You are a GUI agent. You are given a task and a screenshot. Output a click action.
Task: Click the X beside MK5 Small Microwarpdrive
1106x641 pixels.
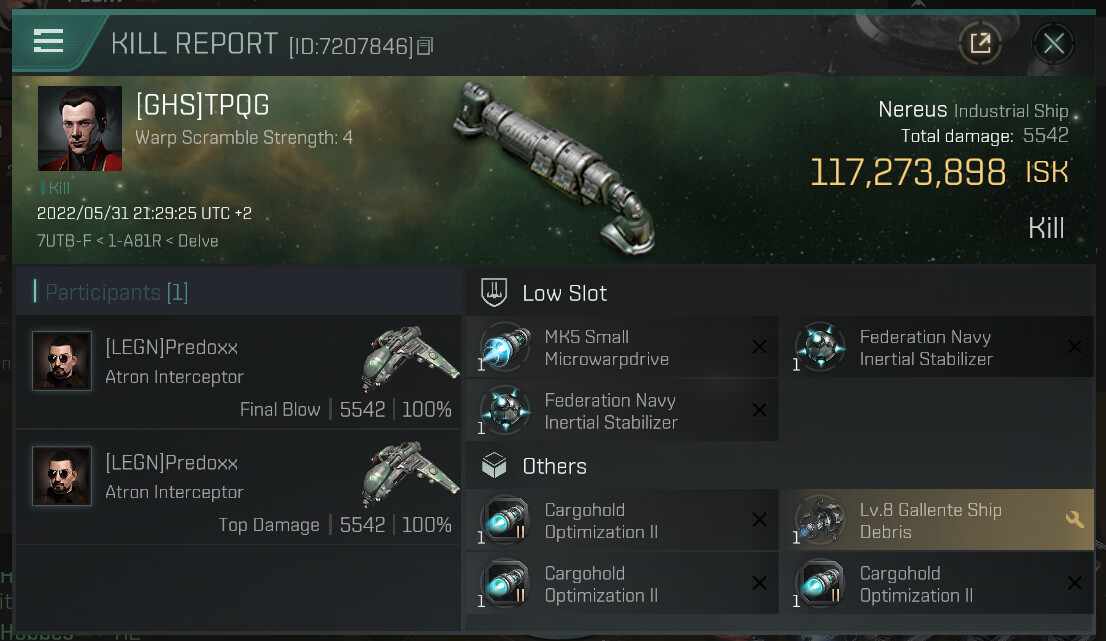point(759,347)
